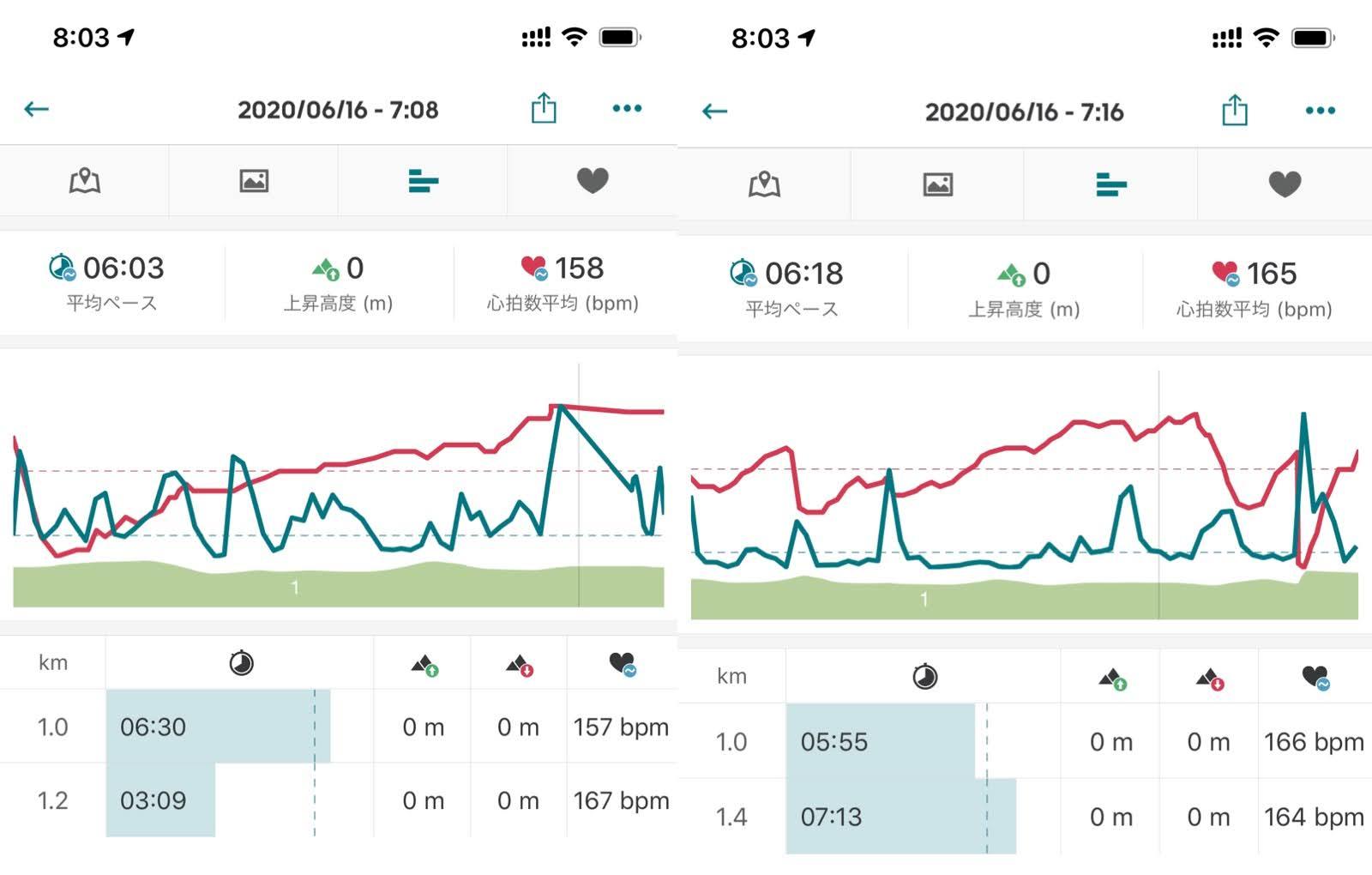Screen dimensions: 1372x875
Task: Tap back arrow on the 7:08 activity
Action: point(36,109)
